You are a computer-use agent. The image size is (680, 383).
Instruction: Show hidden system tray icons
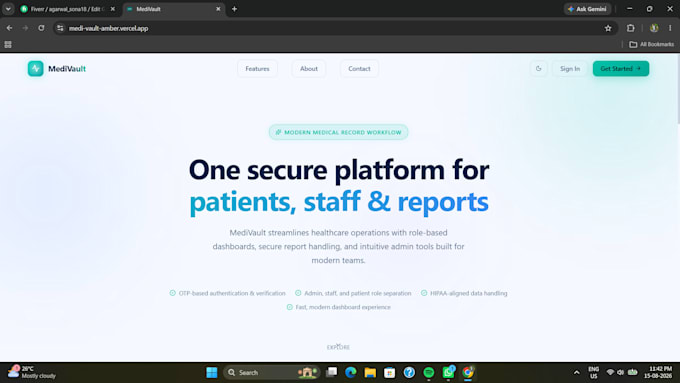(576, 372)
